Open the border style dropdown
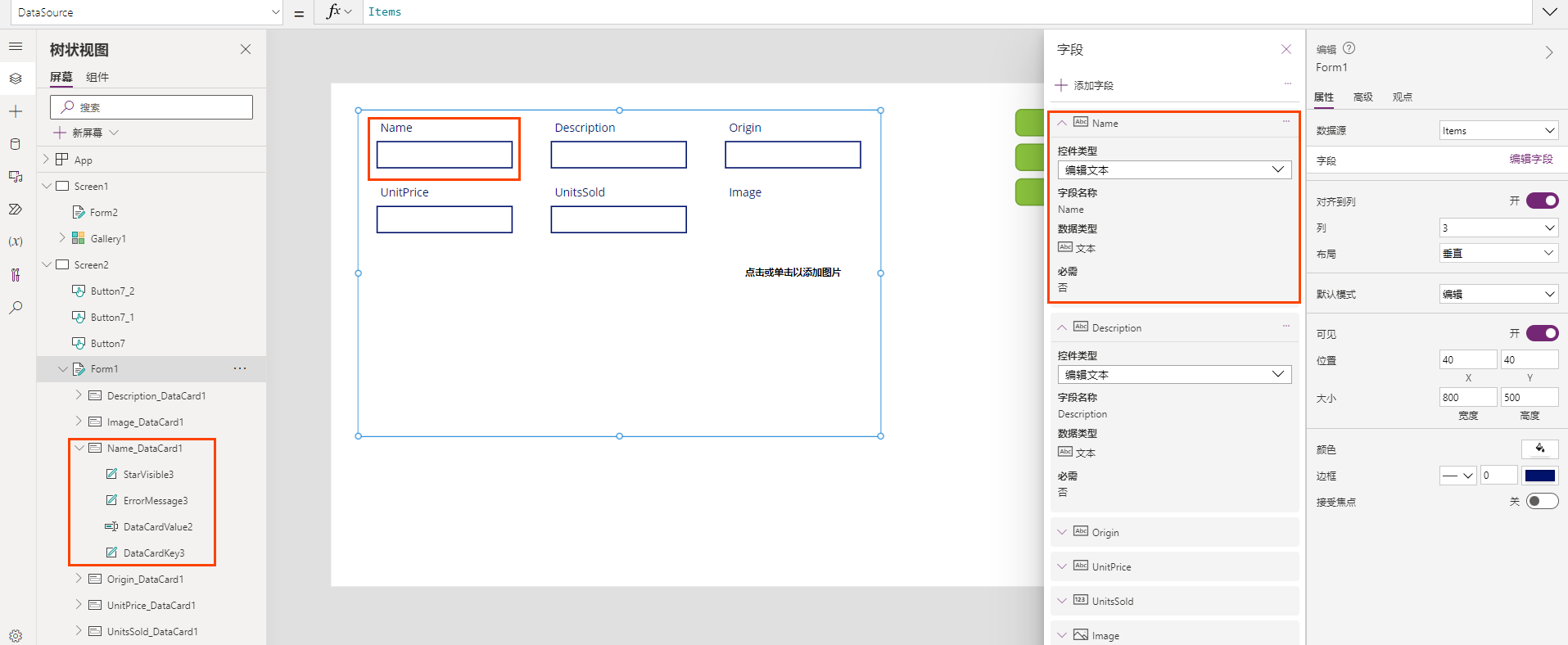This screenshot has width=1568, height=645. click(x=1457, y=476)
